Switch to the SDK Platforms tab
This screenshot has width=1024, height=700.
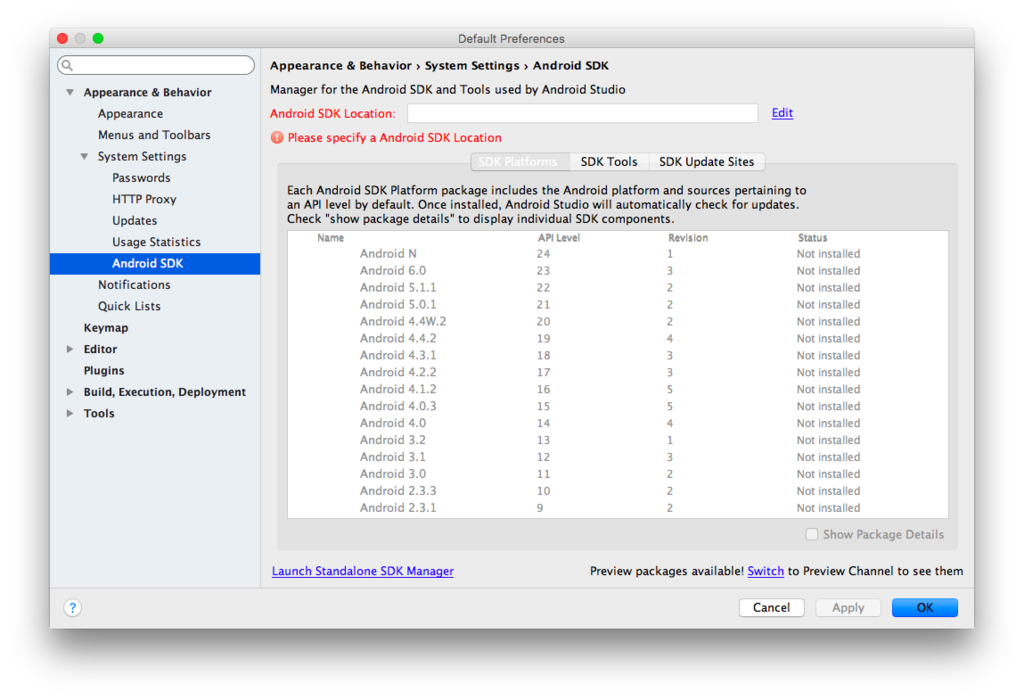coord(520,161)
